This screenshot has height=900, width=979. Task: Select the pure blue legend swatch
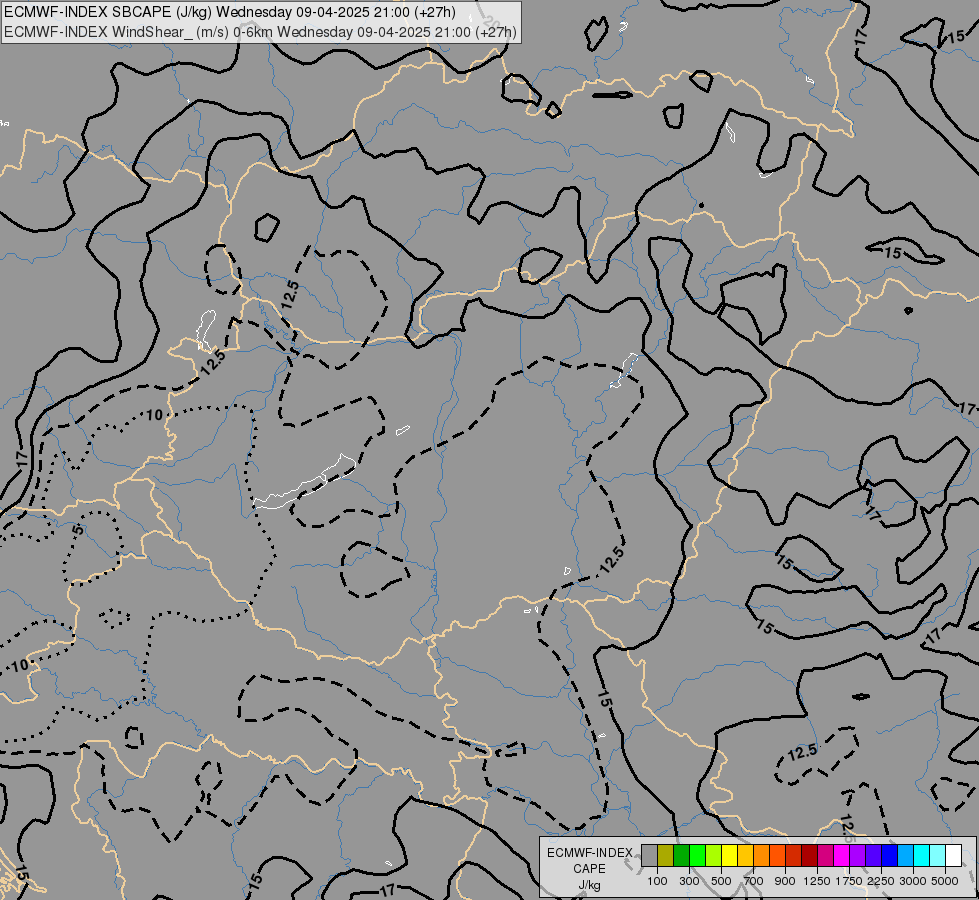click(890, 856)
